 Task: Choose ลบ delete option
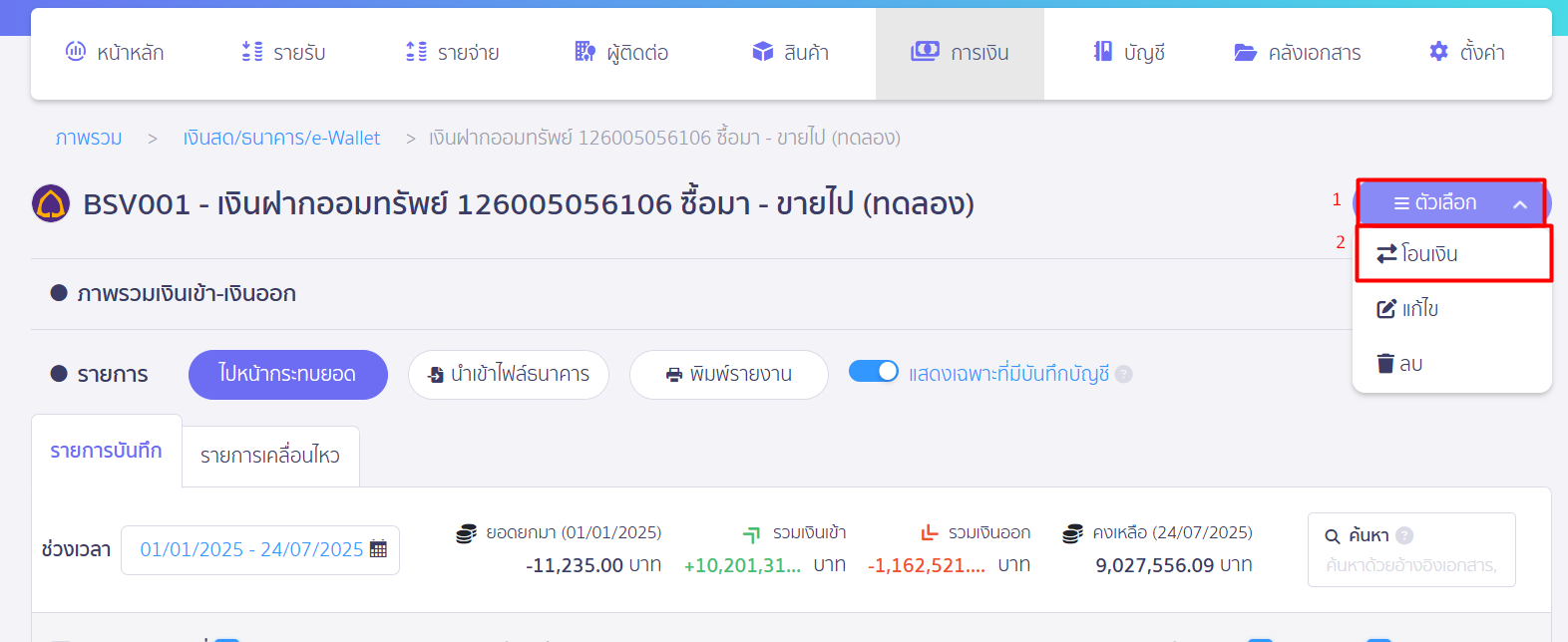tap(1452, 364)
